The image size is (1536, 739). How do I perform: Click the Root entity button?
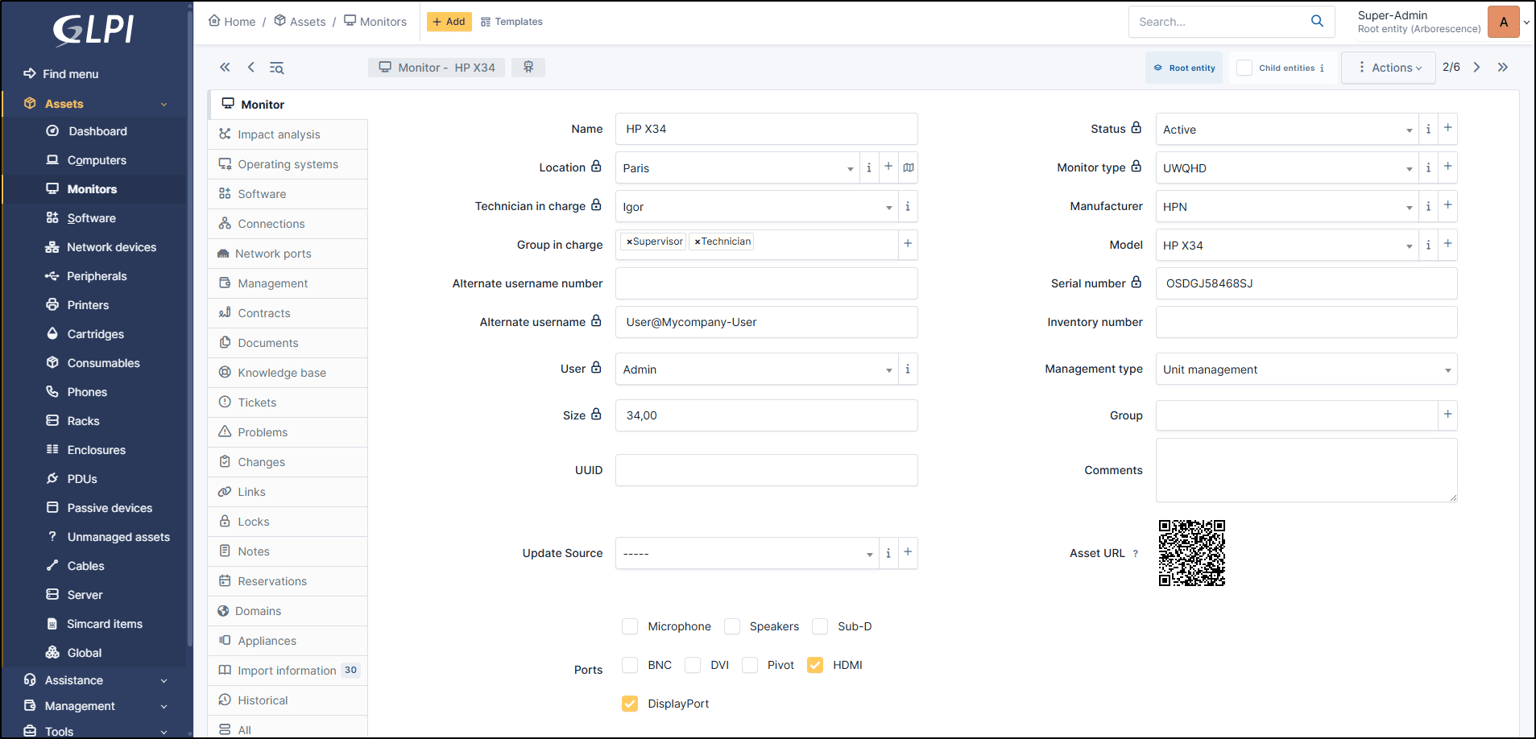[x=1184, y=68]
